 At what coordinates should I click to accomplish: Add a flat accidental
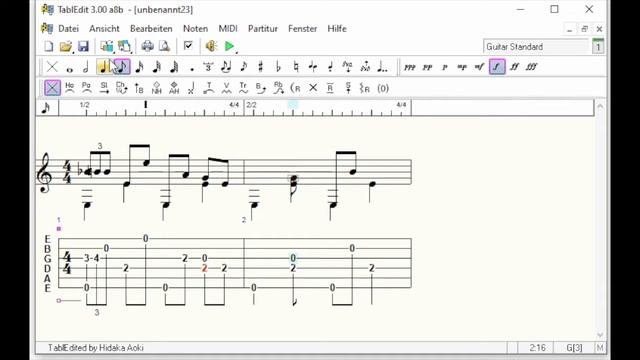(278, 67)
